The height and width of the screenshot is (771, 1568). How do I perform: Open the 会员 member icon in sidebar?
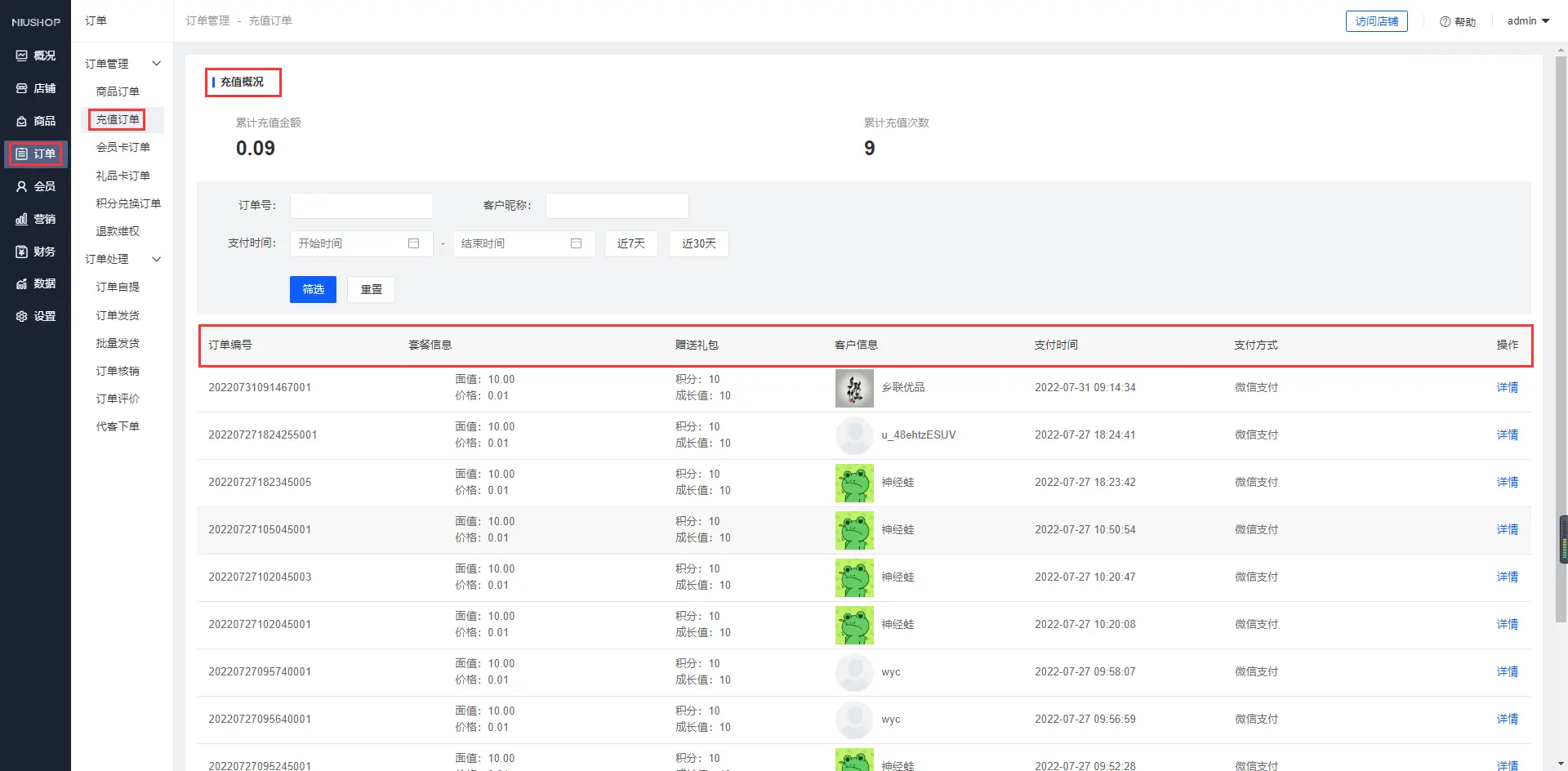coord(22,186)
